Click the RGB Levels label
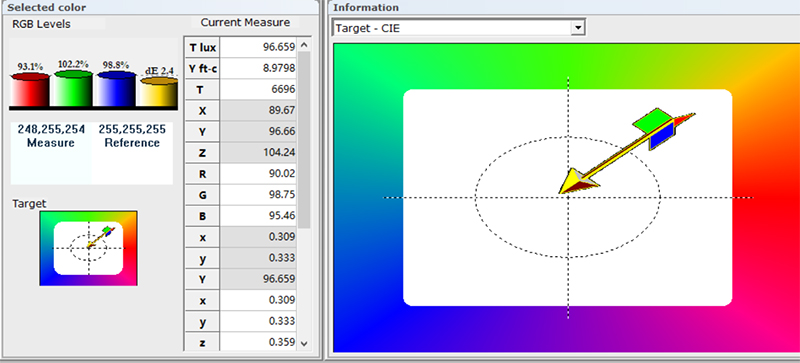This screenshot has width=800, height=363. [x=41, y=25]
